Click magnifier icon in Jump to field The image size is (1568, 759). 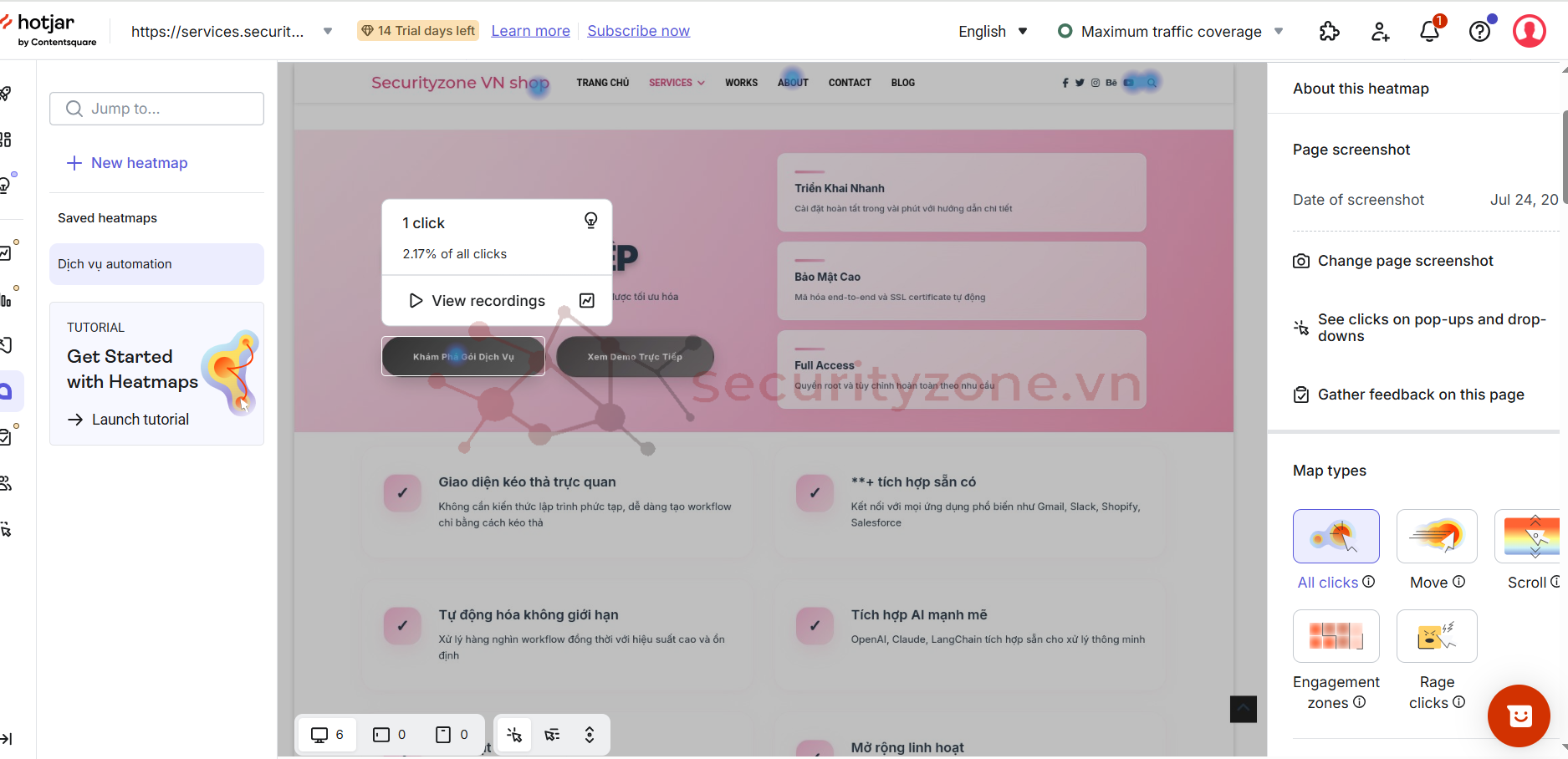click(x=74, y=109)
